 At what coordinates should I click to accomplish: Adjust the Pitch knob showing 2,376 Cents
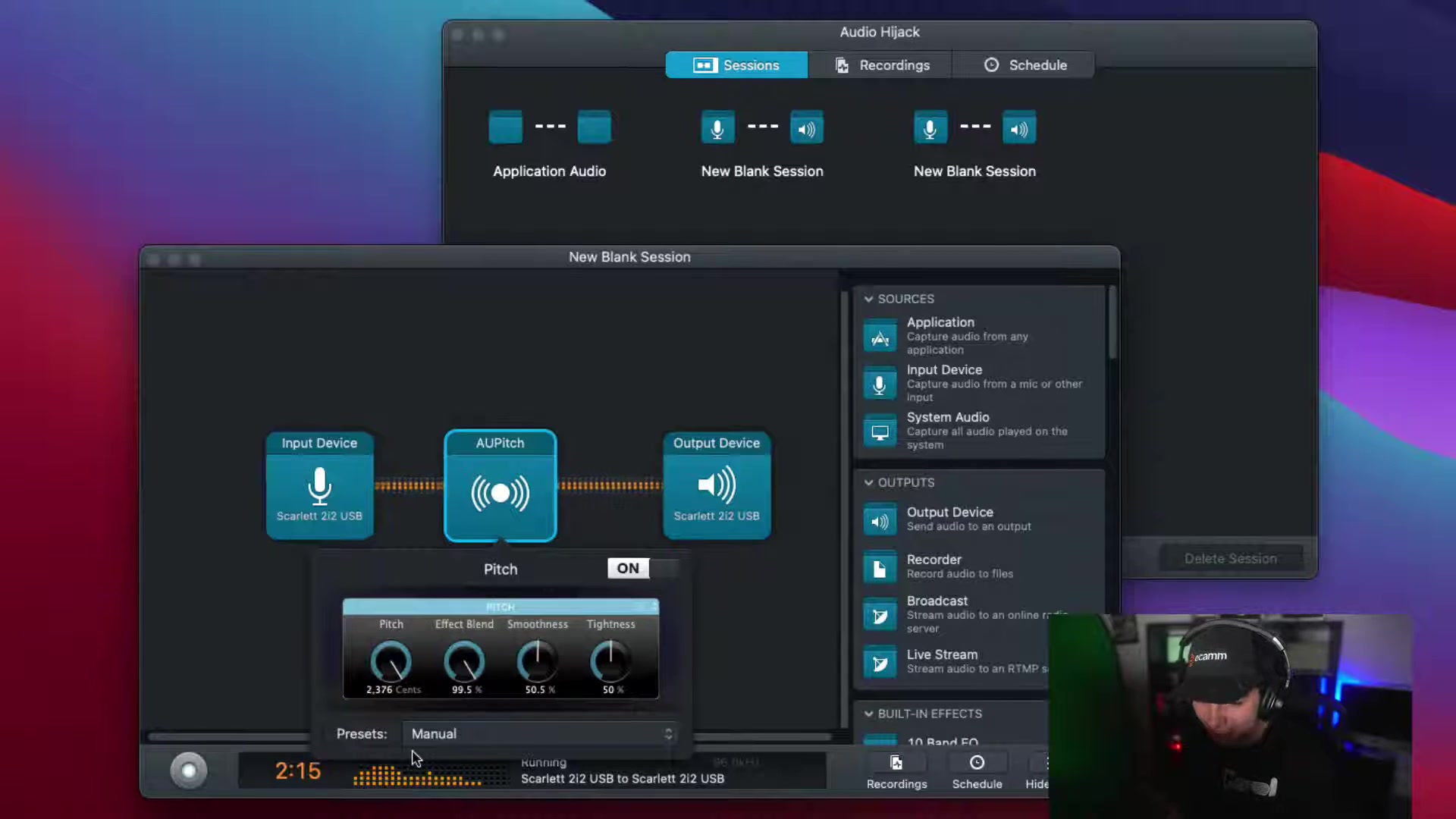pyautogui.click(x=391, y=661)
